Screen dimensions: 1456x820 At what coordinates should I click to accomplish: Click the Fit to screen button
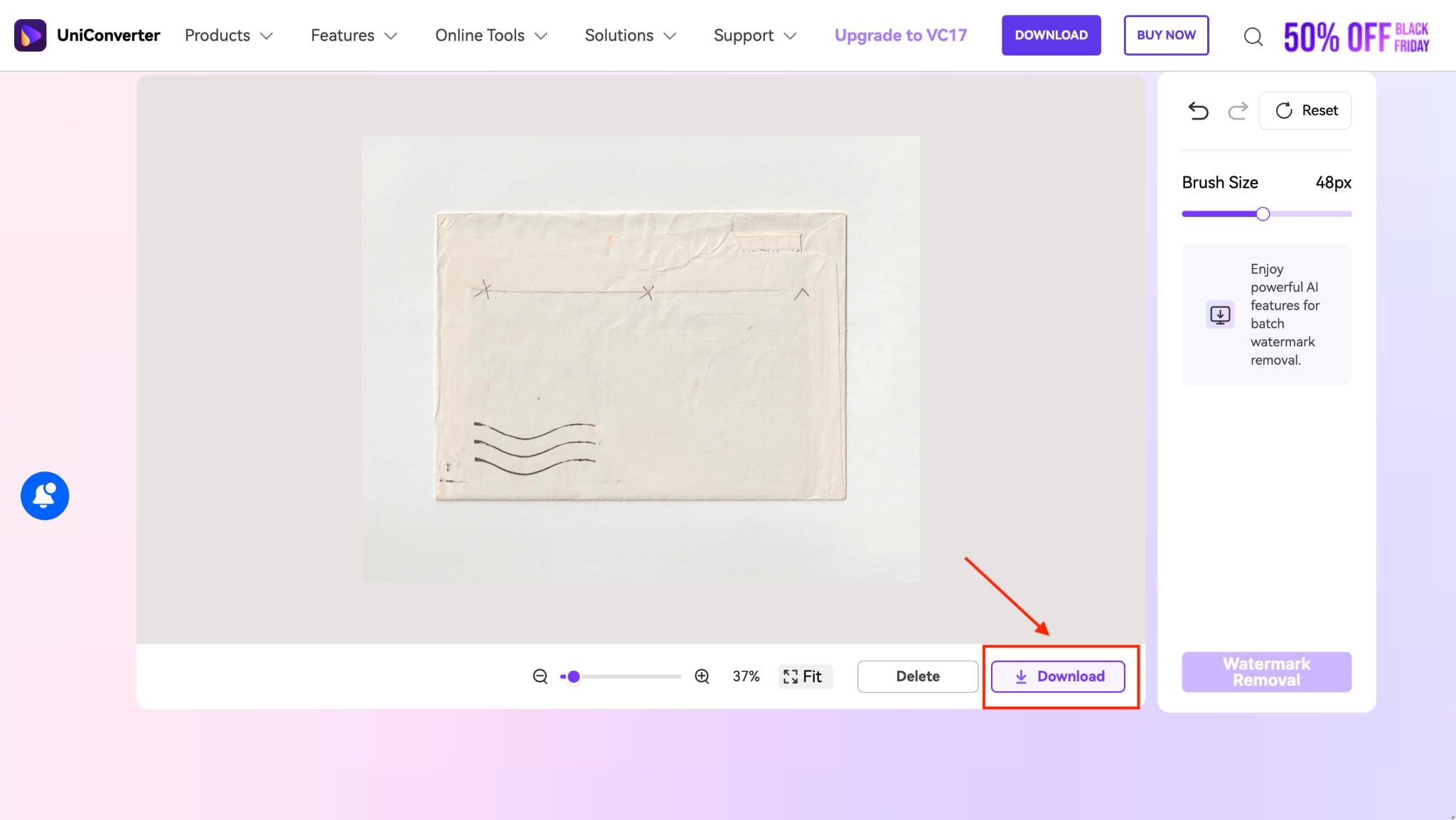pyautogui.click(x=804, y=676)
